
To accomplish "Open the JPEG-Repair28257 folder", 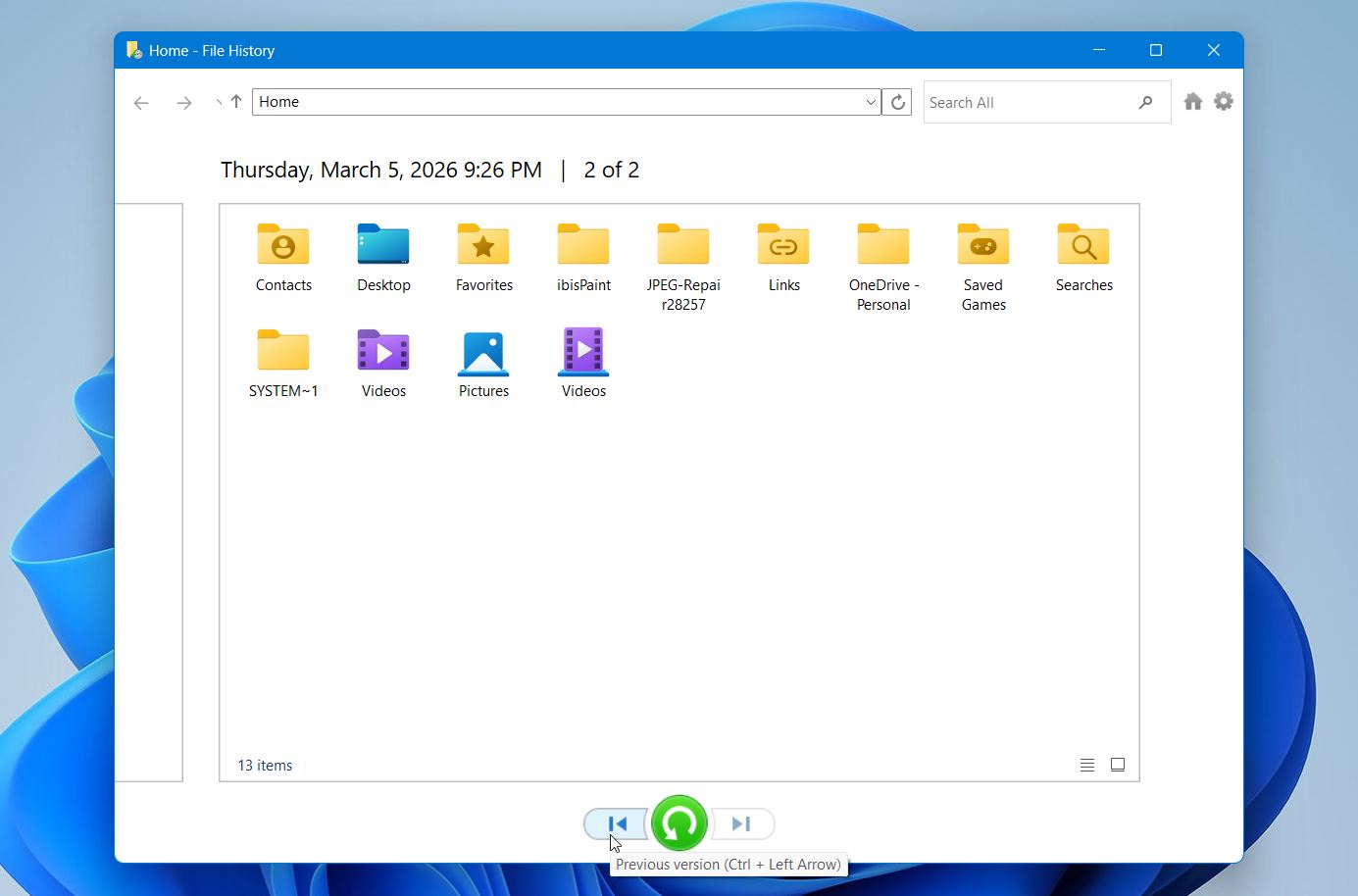I will click(x=682, y=257).
